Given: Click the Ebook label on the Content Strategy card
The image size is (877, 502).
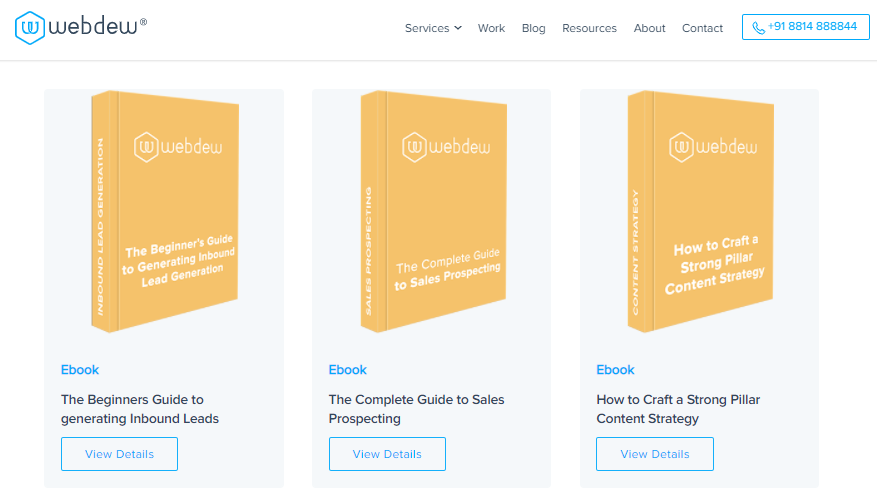Looking at the screenshot, I should coord(616,370).
